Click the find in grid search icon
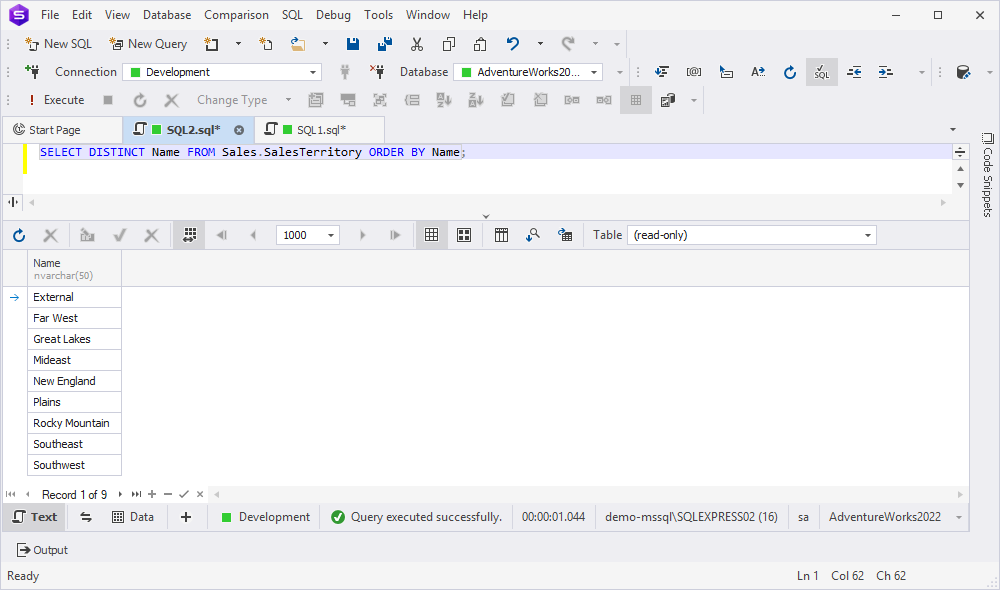The image size is (1000, 590). point(533,235)
